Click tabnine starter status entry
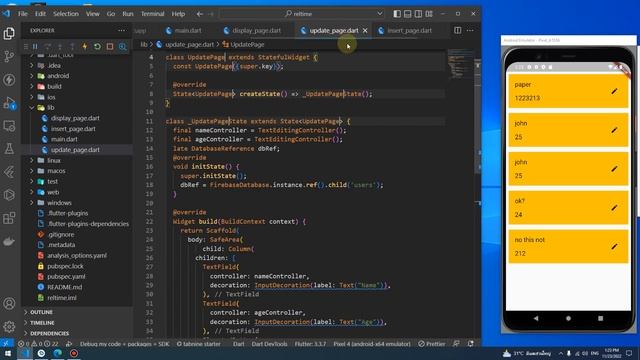The image size is (640, 360). pos(198,344)
